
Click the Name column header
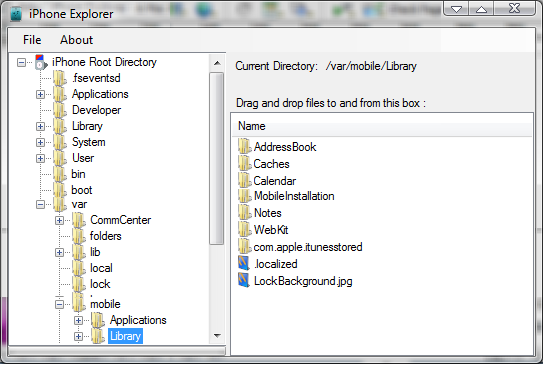[x=382, y=126]
